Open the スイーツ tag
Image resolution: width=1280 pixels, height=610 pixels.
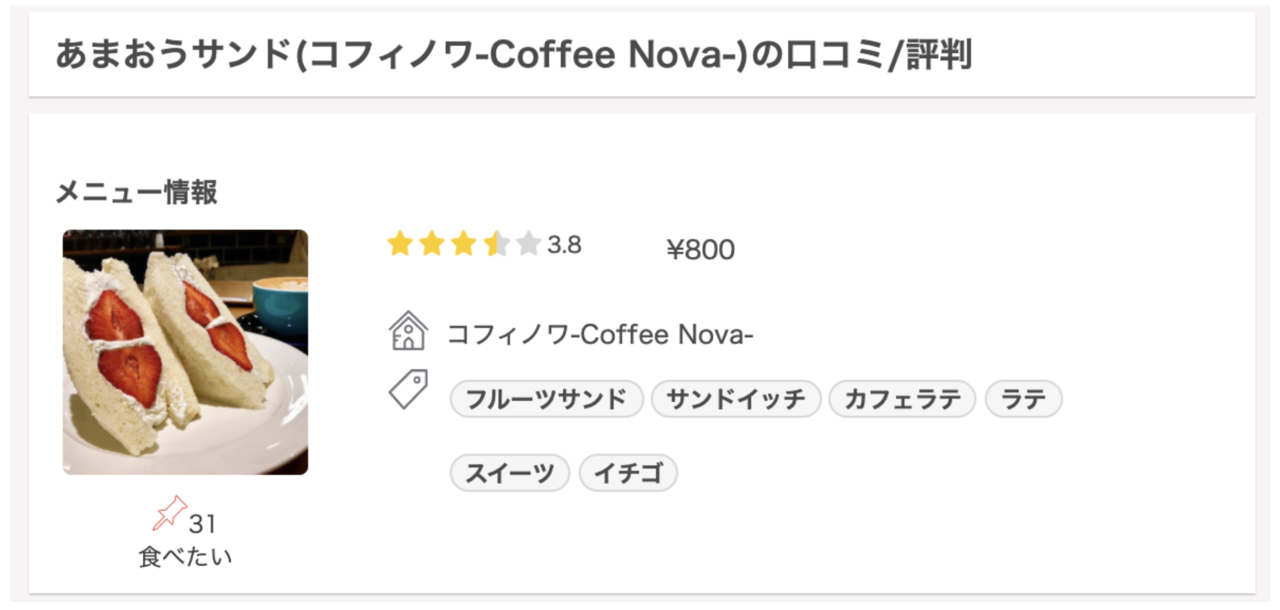coord(510,473)
